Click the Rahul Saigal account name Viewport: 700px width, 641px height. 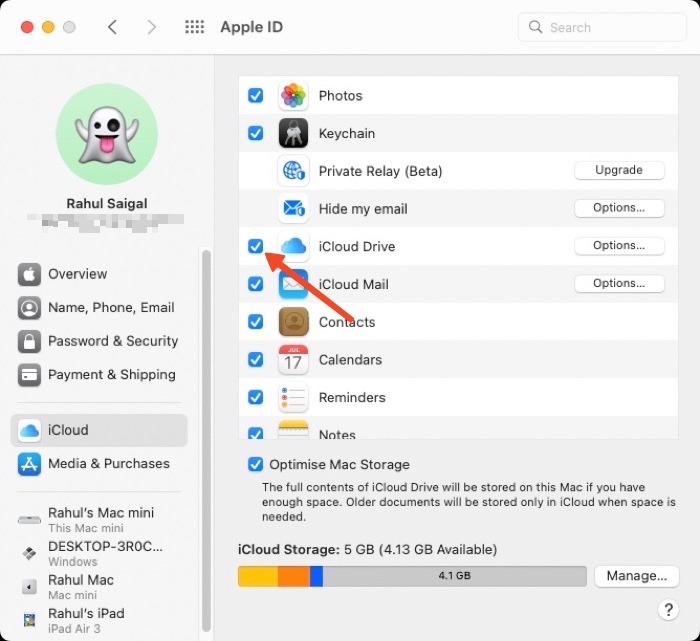coord(107,204)
